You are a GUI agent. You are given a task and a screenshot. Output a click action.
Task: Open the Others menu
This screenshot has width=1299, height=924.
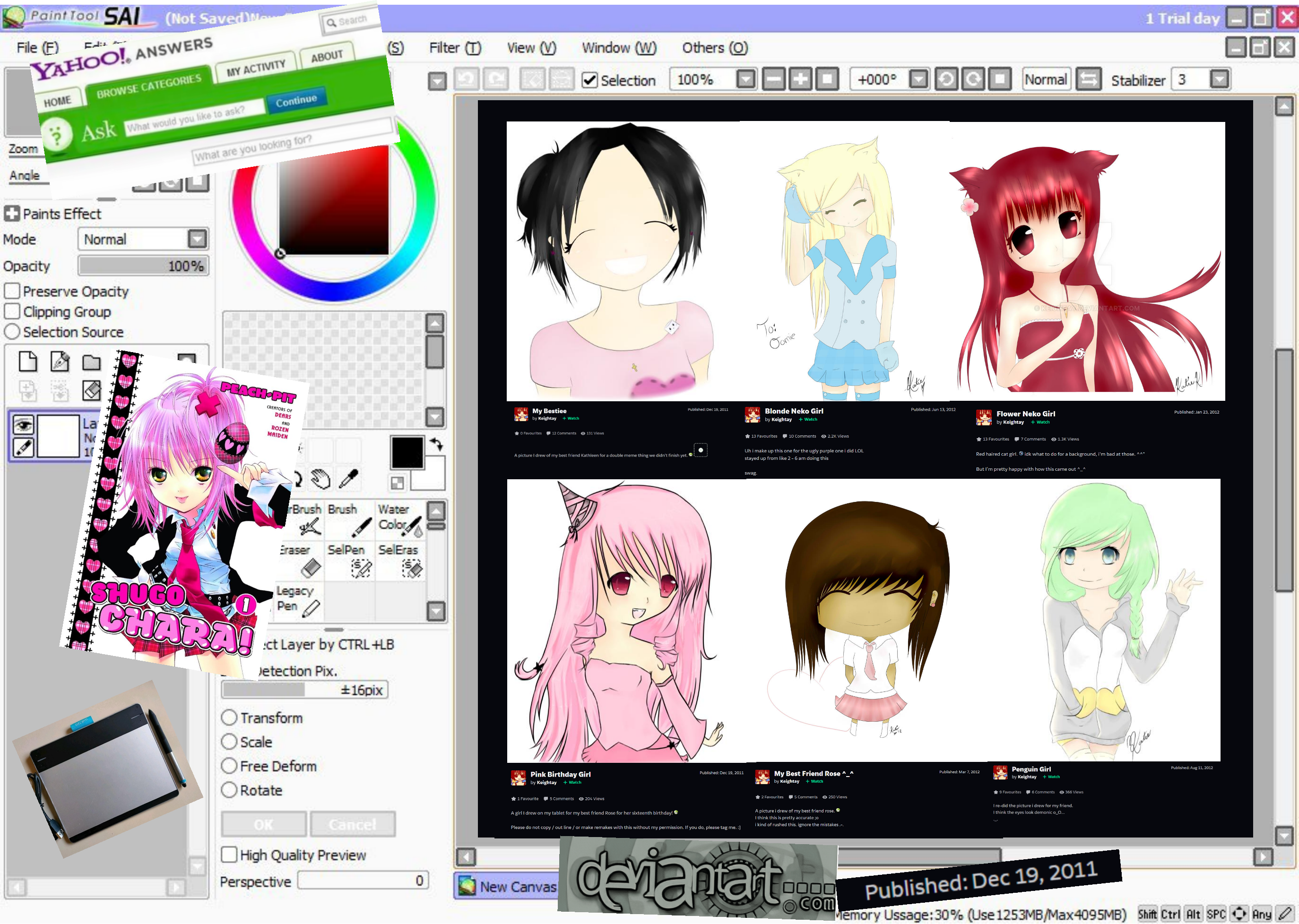[x=715, y=48]
